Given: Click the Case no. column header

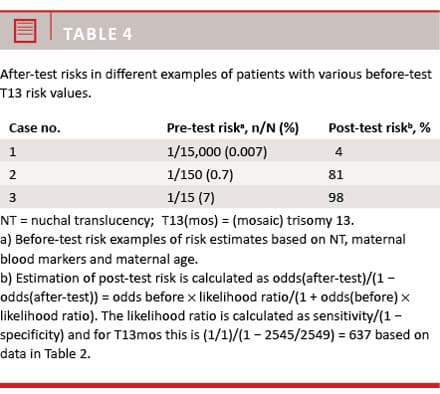Looking at the screenshot, I should click(35, 128).
